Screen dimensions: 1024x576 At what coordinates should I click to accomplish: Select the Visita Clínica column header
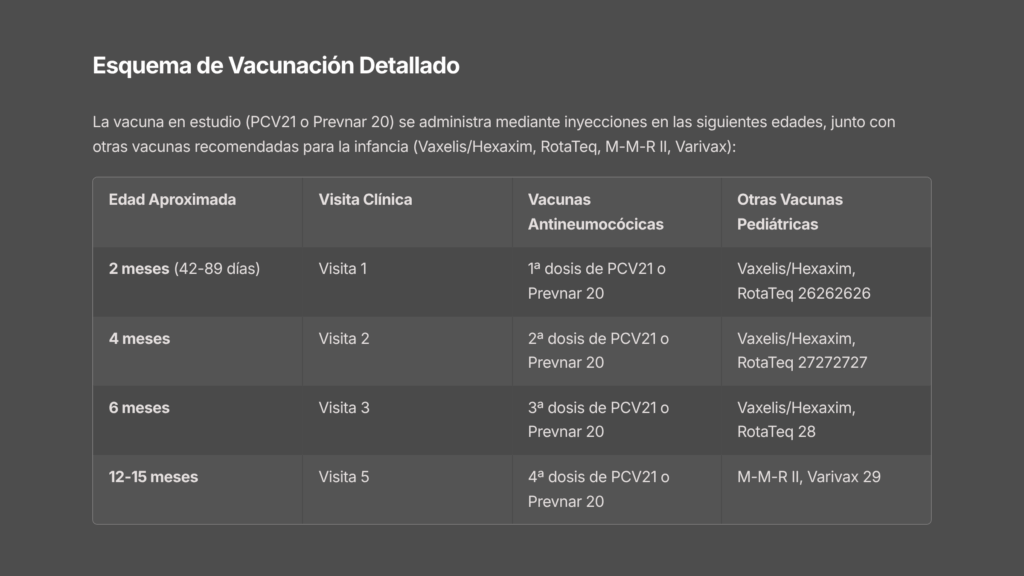pyautogui.click(x=365, y=199)
